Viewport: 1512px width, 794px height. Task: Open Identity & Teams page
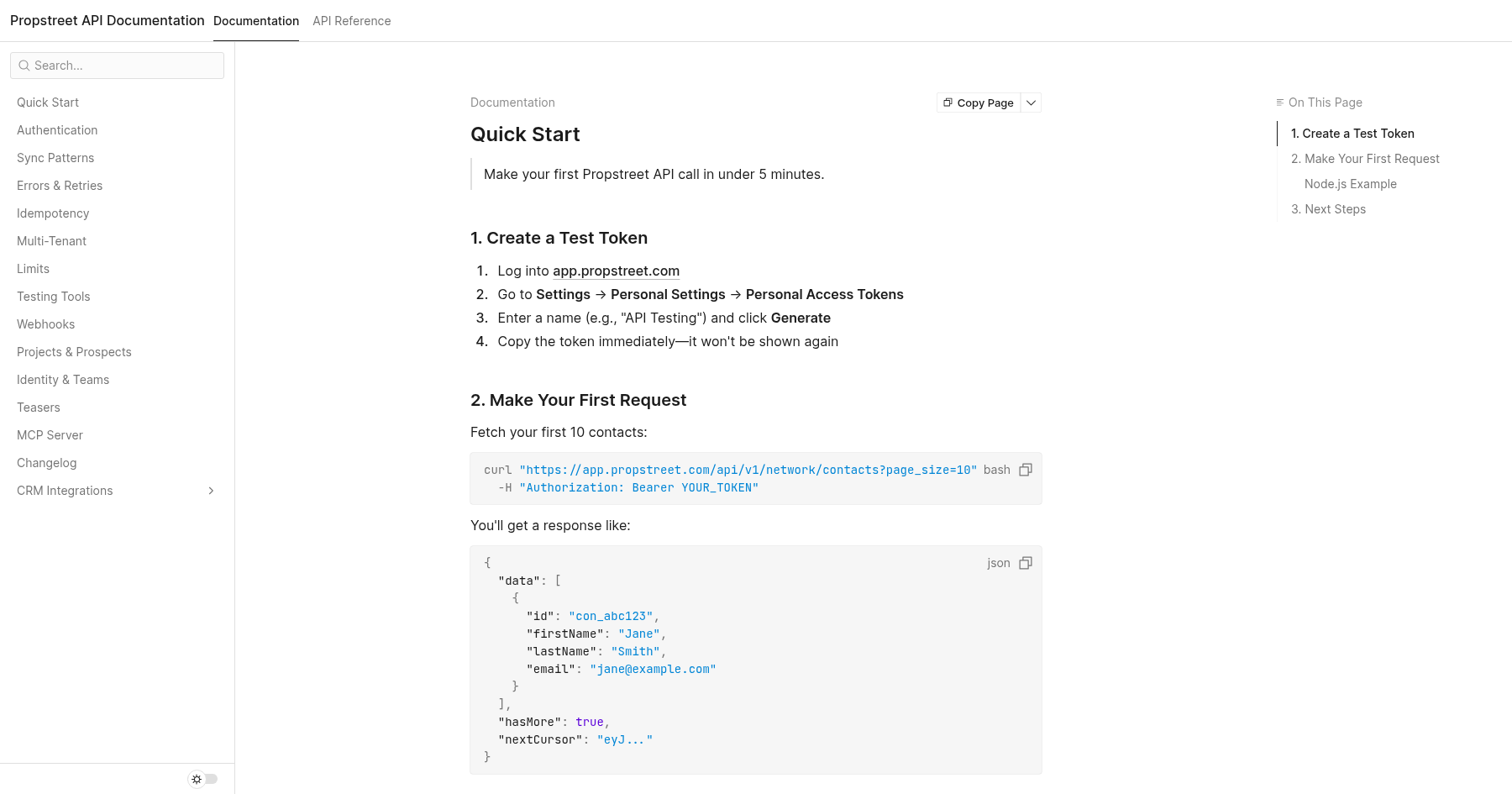click(x=63, y=380)
